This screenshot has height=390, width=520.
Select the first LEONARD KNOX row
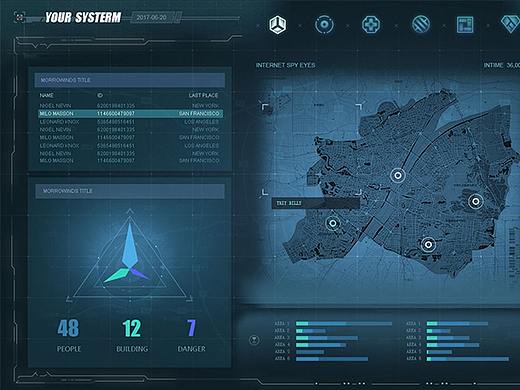[129, 122]
